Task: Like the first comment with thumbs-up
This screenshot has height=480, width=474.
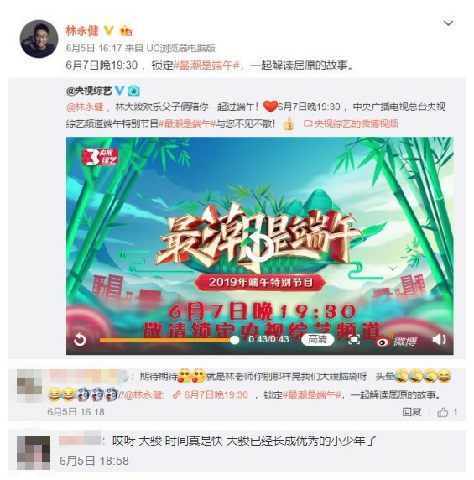Action: (443, 412)
